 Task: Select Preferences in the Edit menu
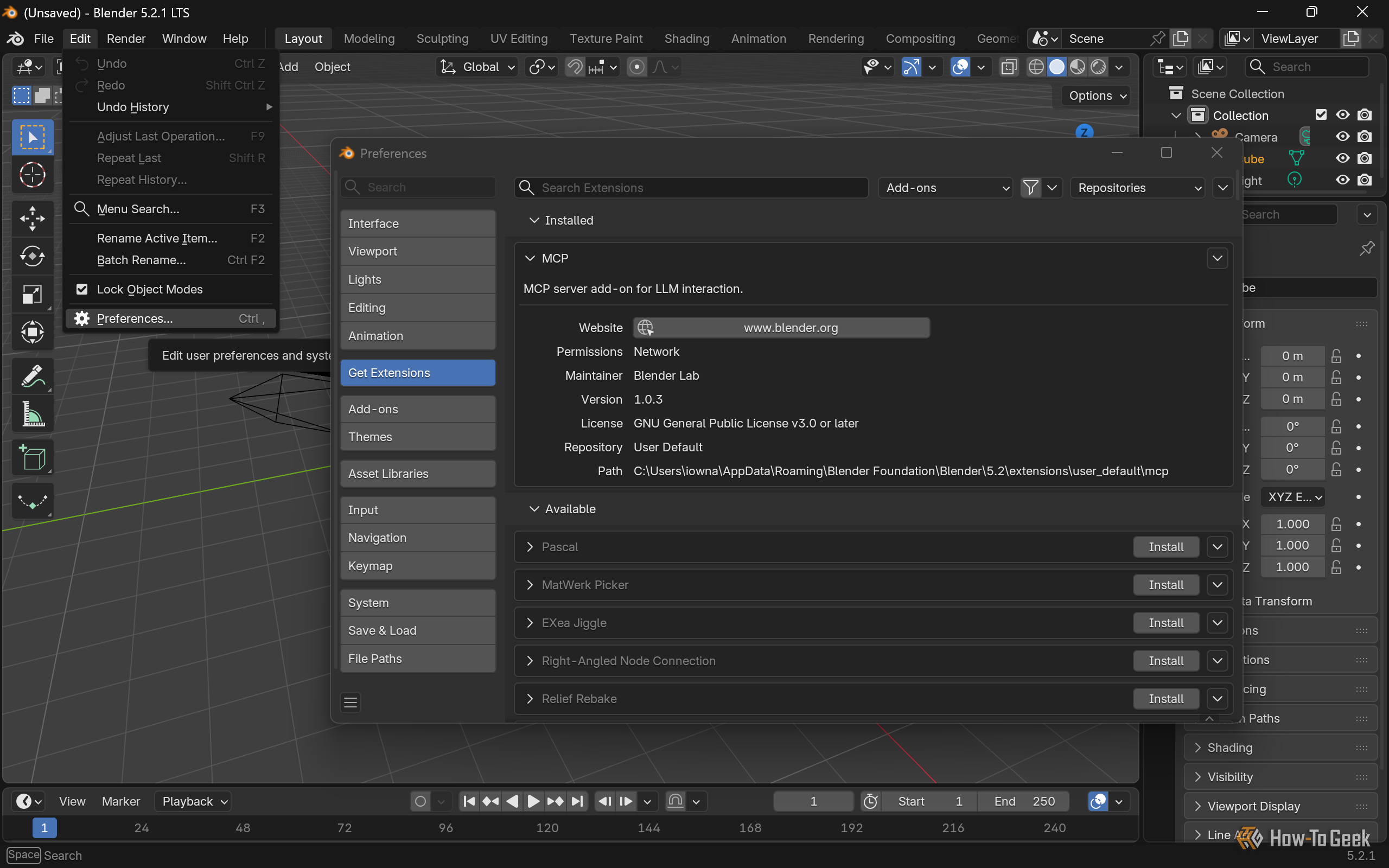tap(171, 318)
